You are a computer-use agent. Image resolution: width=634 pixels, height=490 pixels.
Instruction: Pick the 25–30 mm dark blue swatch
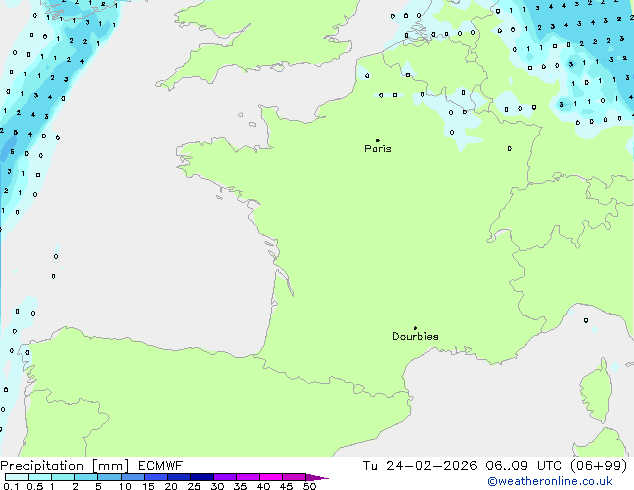201,477
